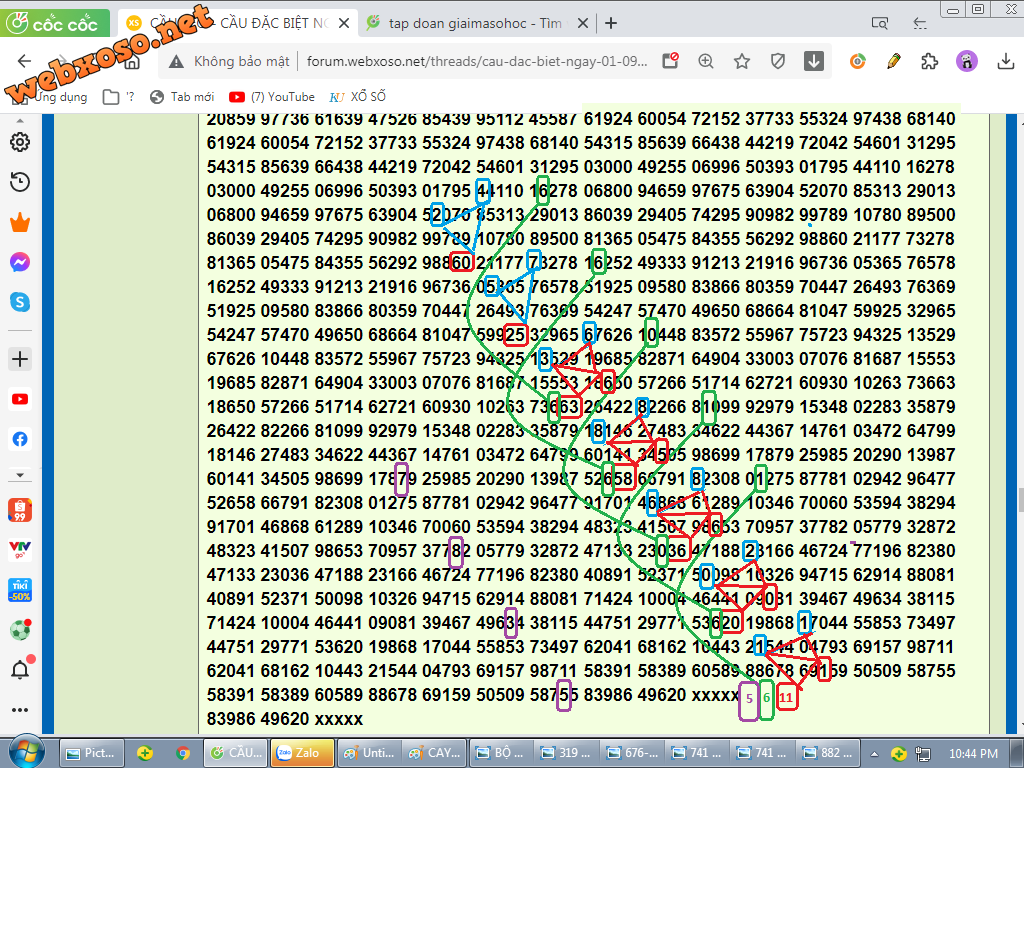Toggle the shield ad-block icon

tap(778, 62)
